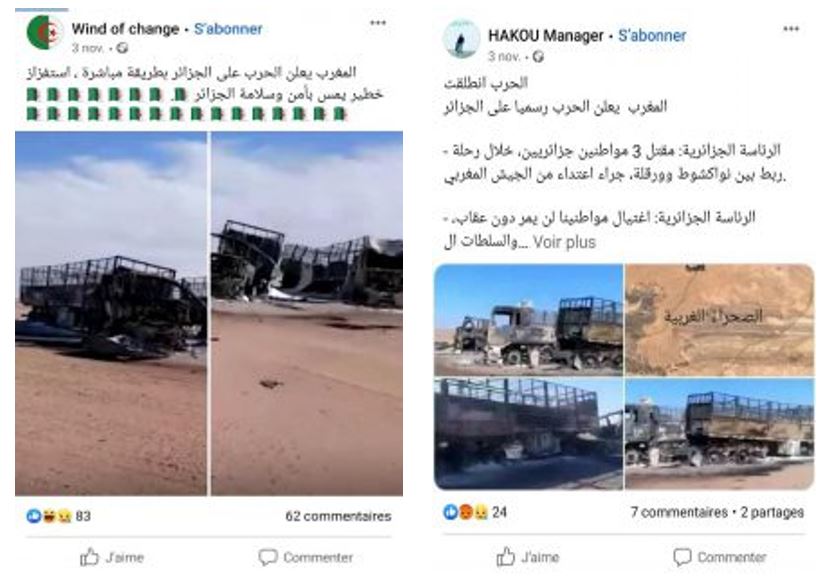Open 2 partages link
828x576 pixels.
[772, 512]
